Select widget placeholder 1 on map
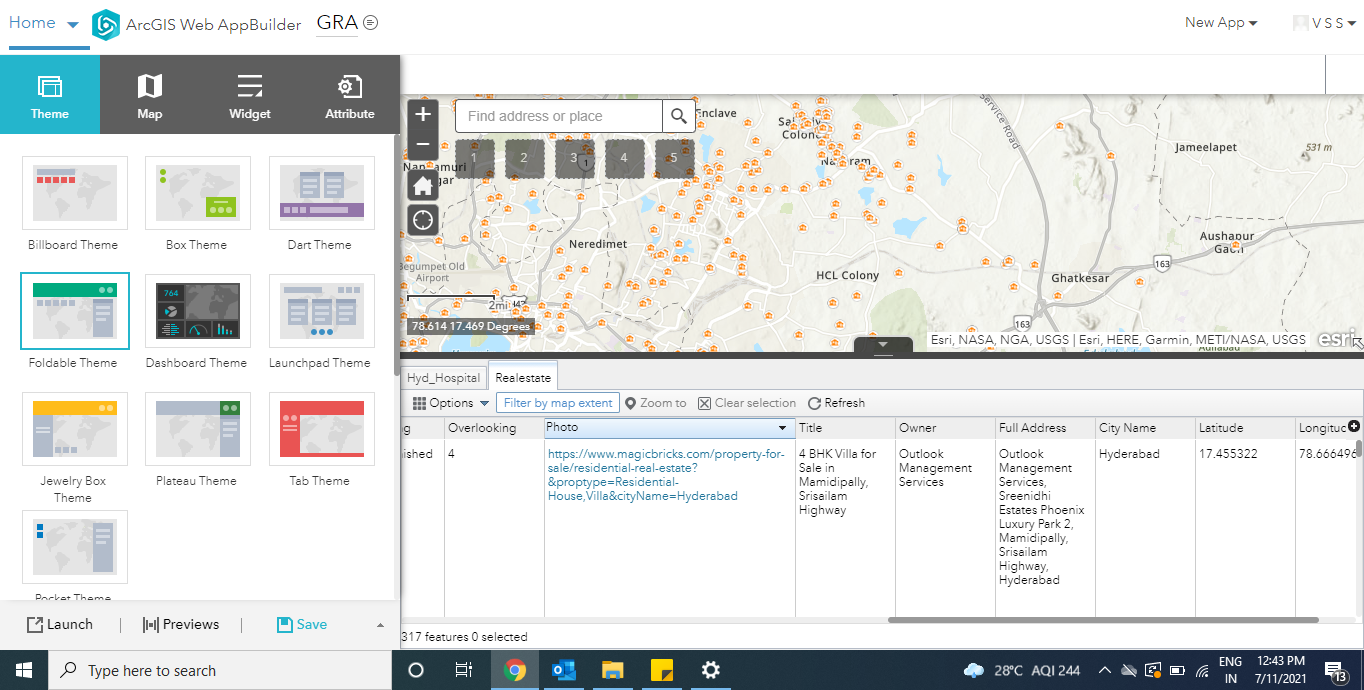This screenshot has width=1364, height=690. pyautogui.click(x=474, y=158)
